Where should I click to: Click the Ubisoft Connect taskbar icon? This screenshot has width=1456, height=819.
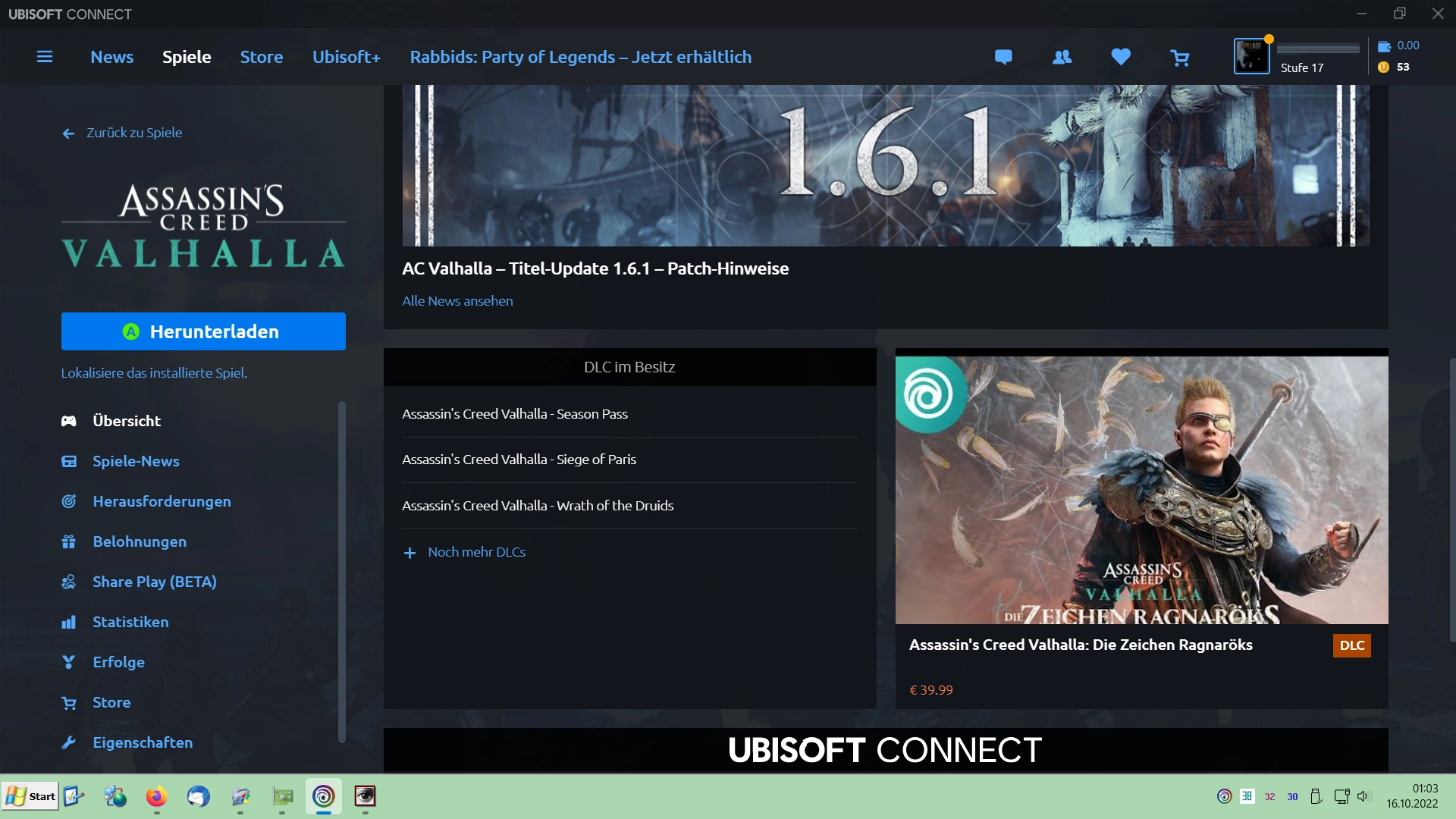pos(324,796)
